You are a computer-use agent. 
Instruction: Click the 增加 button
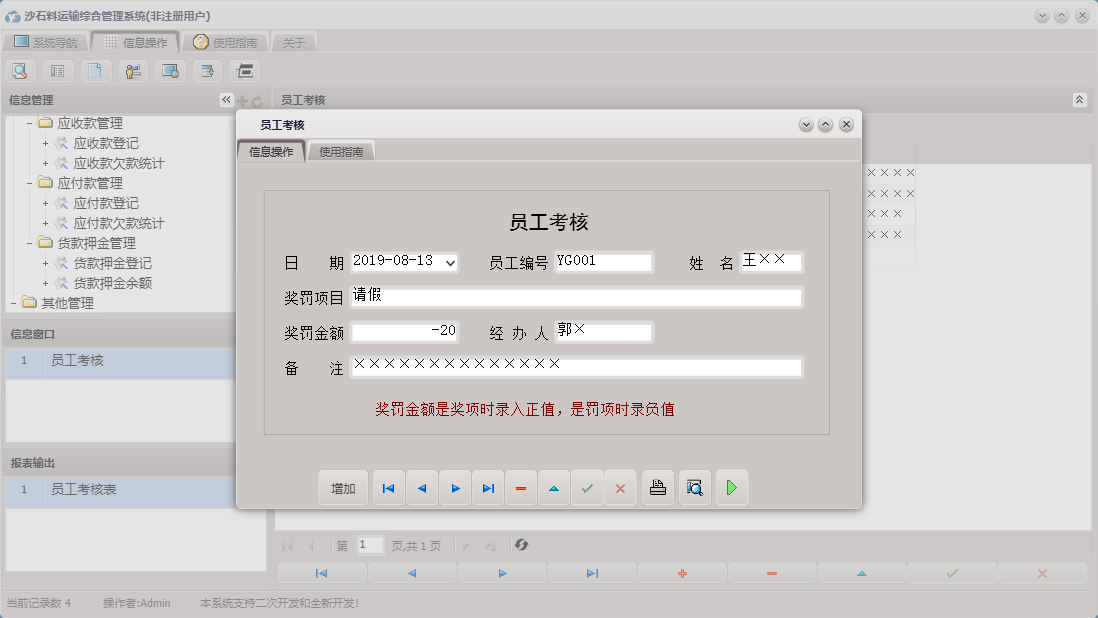(343, 487)
